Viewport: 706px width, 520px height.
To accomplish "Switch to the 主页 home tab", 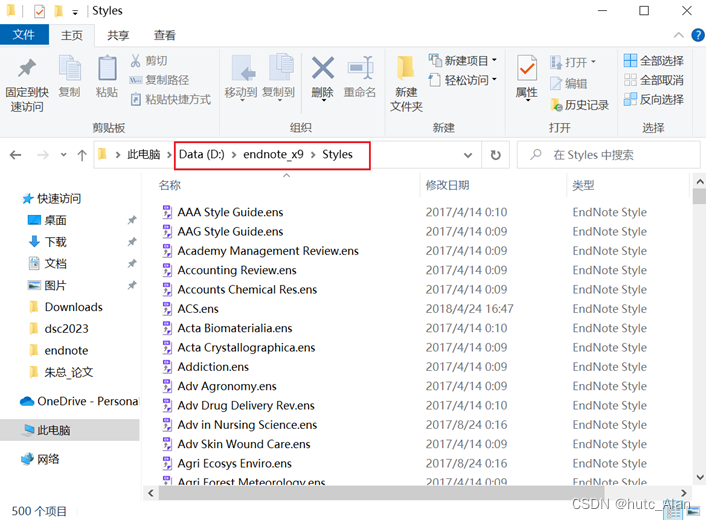I will point(72,35).
